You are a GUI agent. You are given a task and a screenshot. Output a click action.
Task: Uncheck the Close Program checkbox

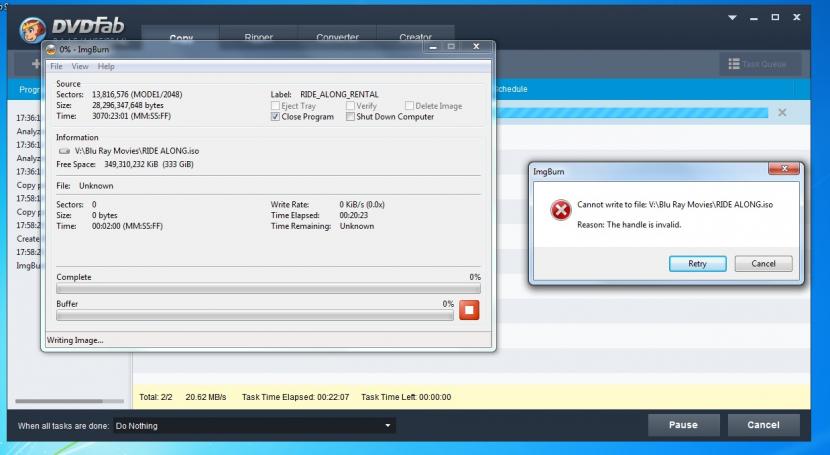coord(276,116)
